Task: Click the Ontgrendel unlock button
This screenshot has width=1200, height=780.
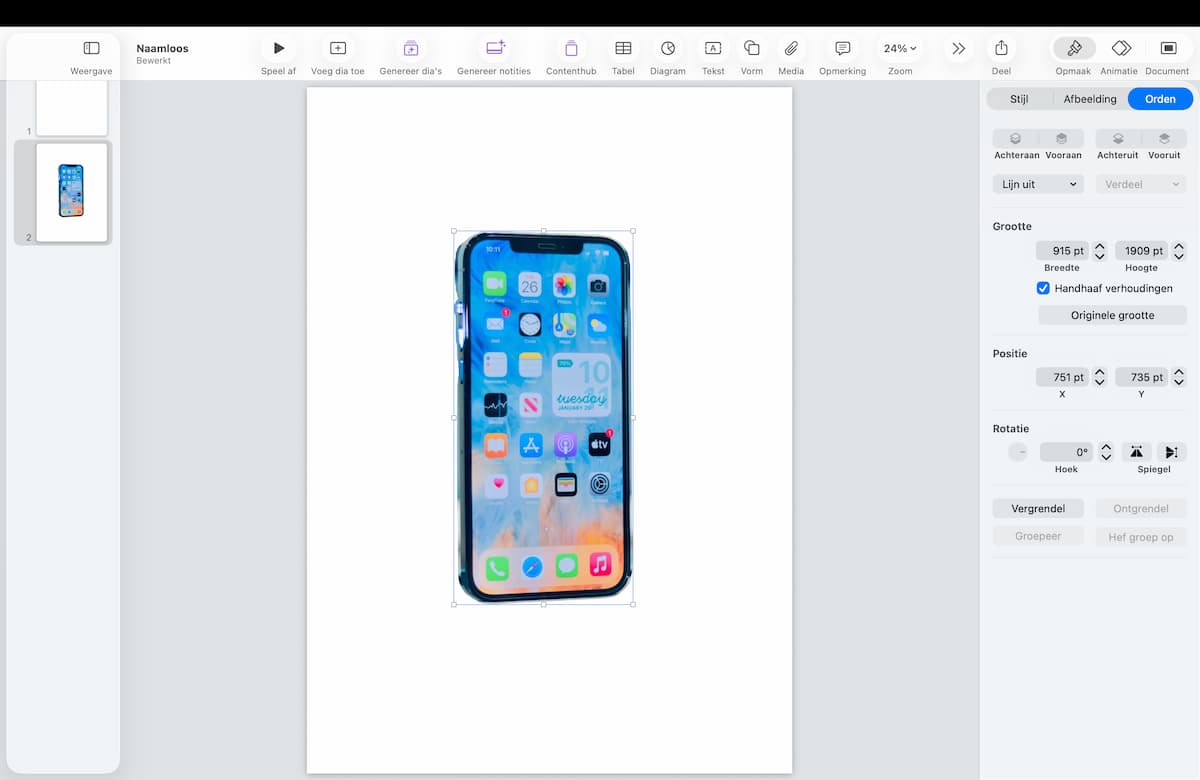Action: click(1141, 508)
